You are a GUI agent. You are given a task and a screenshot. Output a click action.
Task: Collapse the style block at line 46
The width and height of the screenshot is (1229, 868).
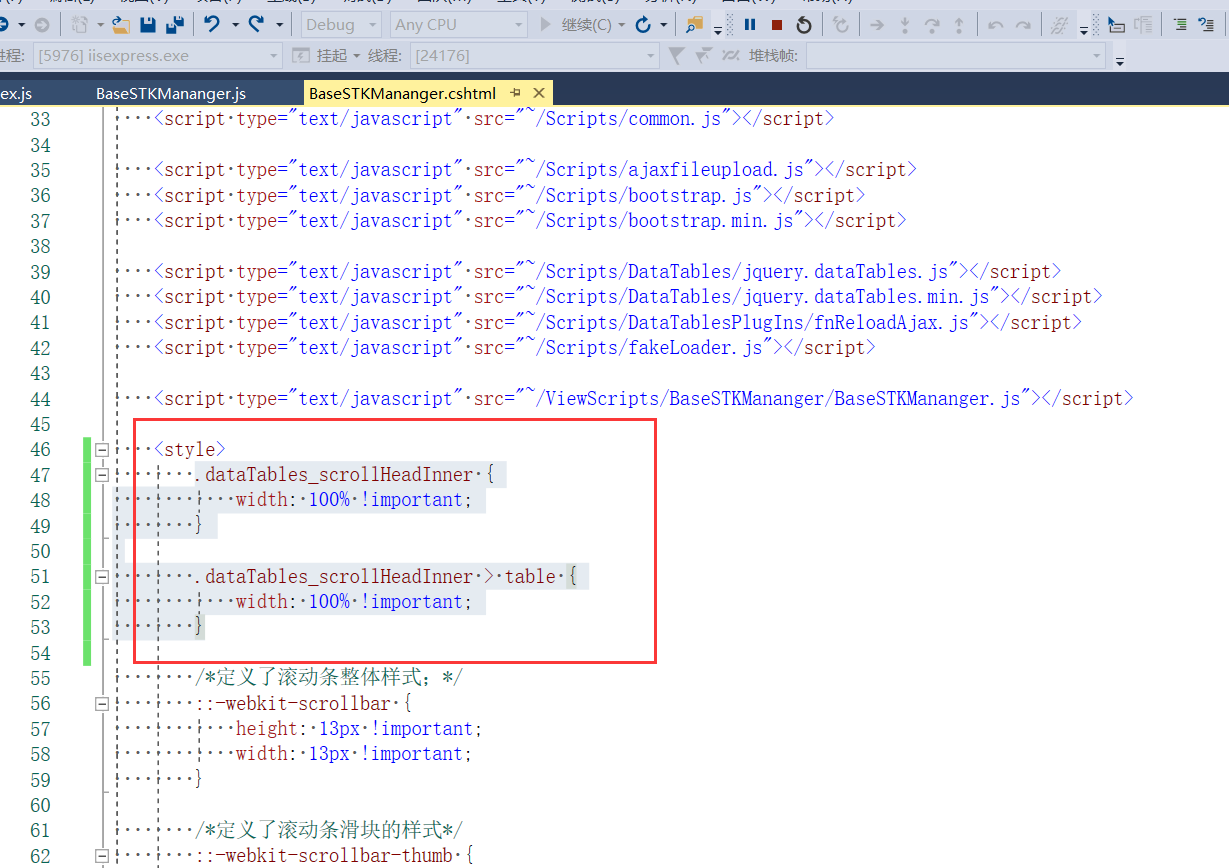coord(102,449)
